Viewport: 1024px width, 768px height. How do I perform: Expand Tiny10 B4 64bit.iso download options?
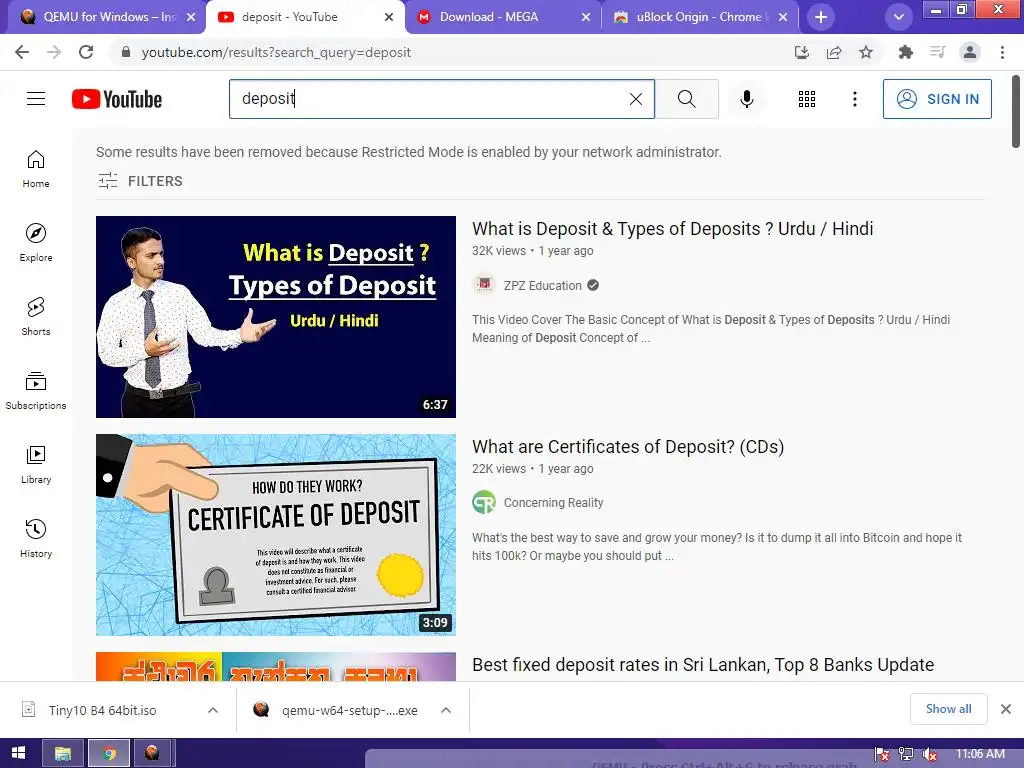coord(213,710)
